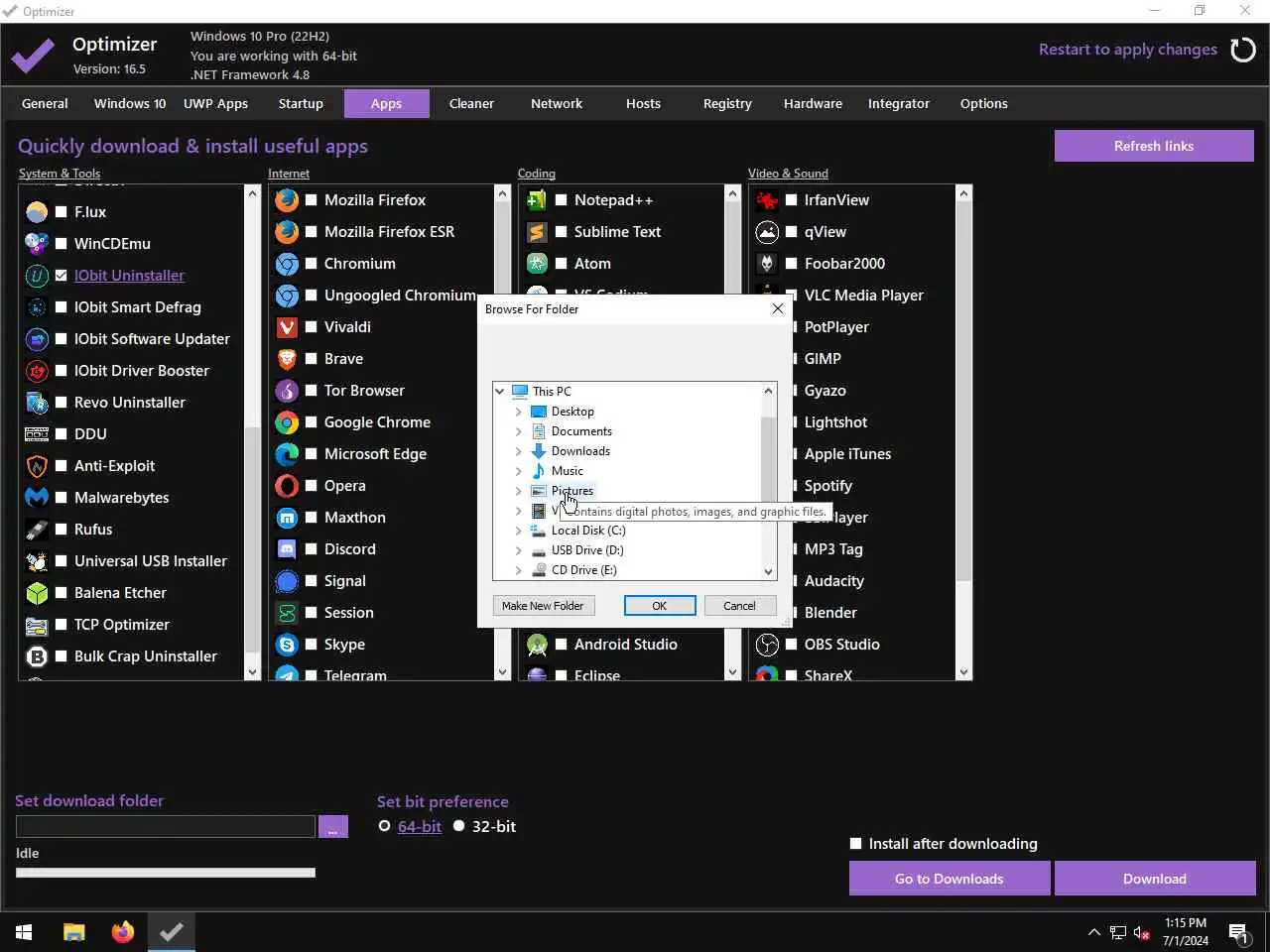Click the F.lux app icon
The height and width of the screenshot is (952, 1270).
[37, 212]
